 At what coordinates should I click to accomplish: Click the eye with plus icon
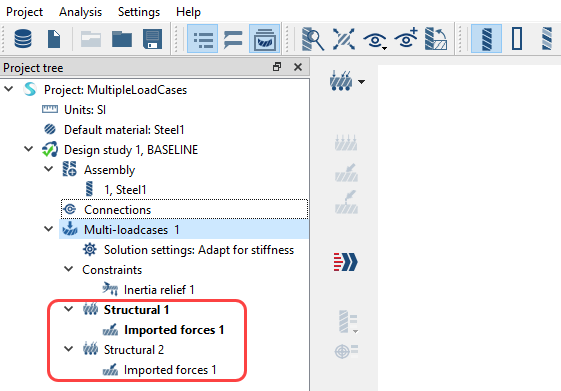[x=406, y=38]
